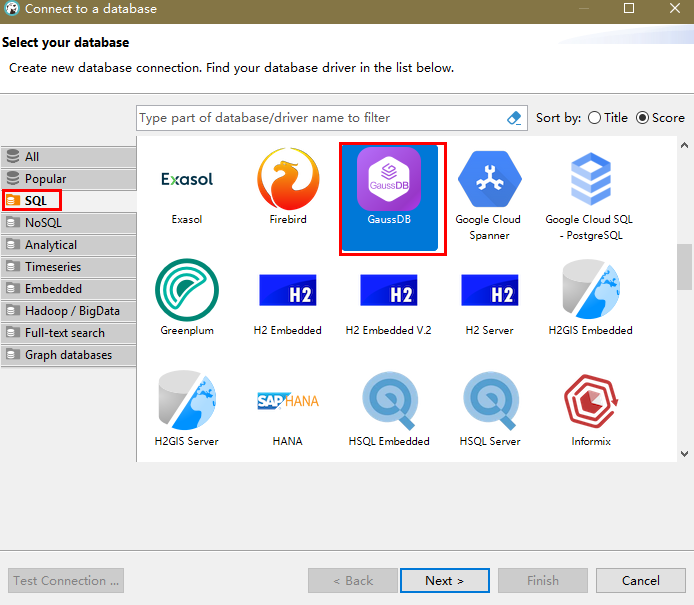
Task: Sort drivers by Title radio button
Action: tap(595, 118)
